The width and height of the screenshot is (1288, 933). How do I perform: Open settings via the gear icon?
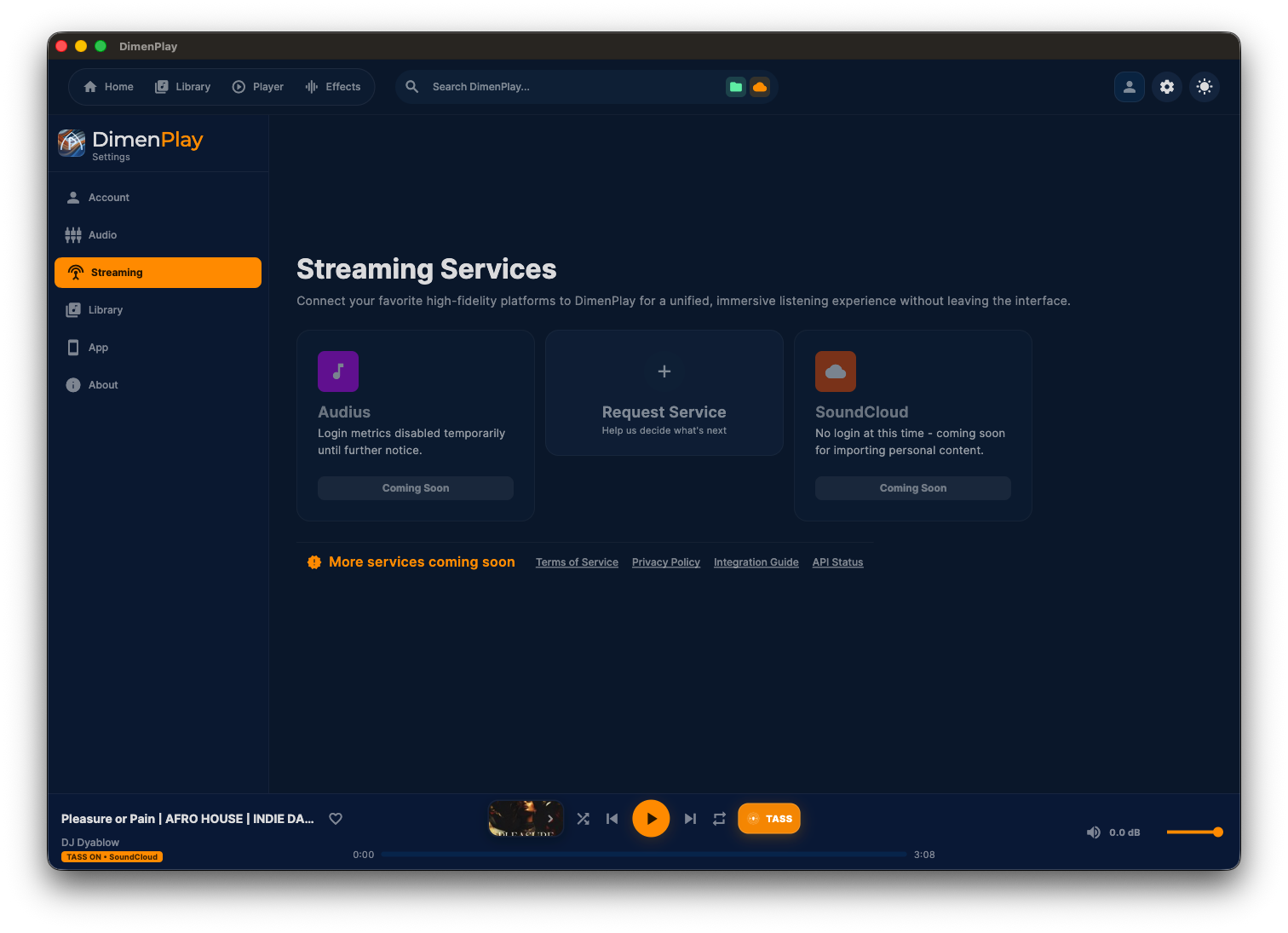1167,87
